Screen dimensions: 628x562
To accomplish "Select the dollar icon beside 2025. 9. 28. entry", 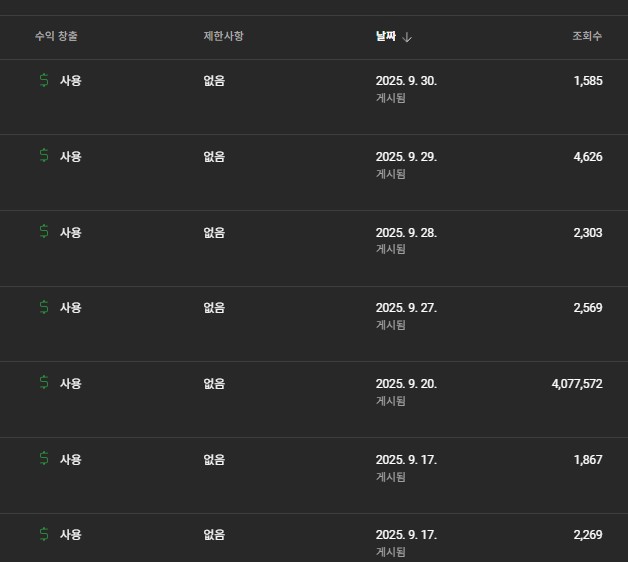I will (x=44, y=232).
